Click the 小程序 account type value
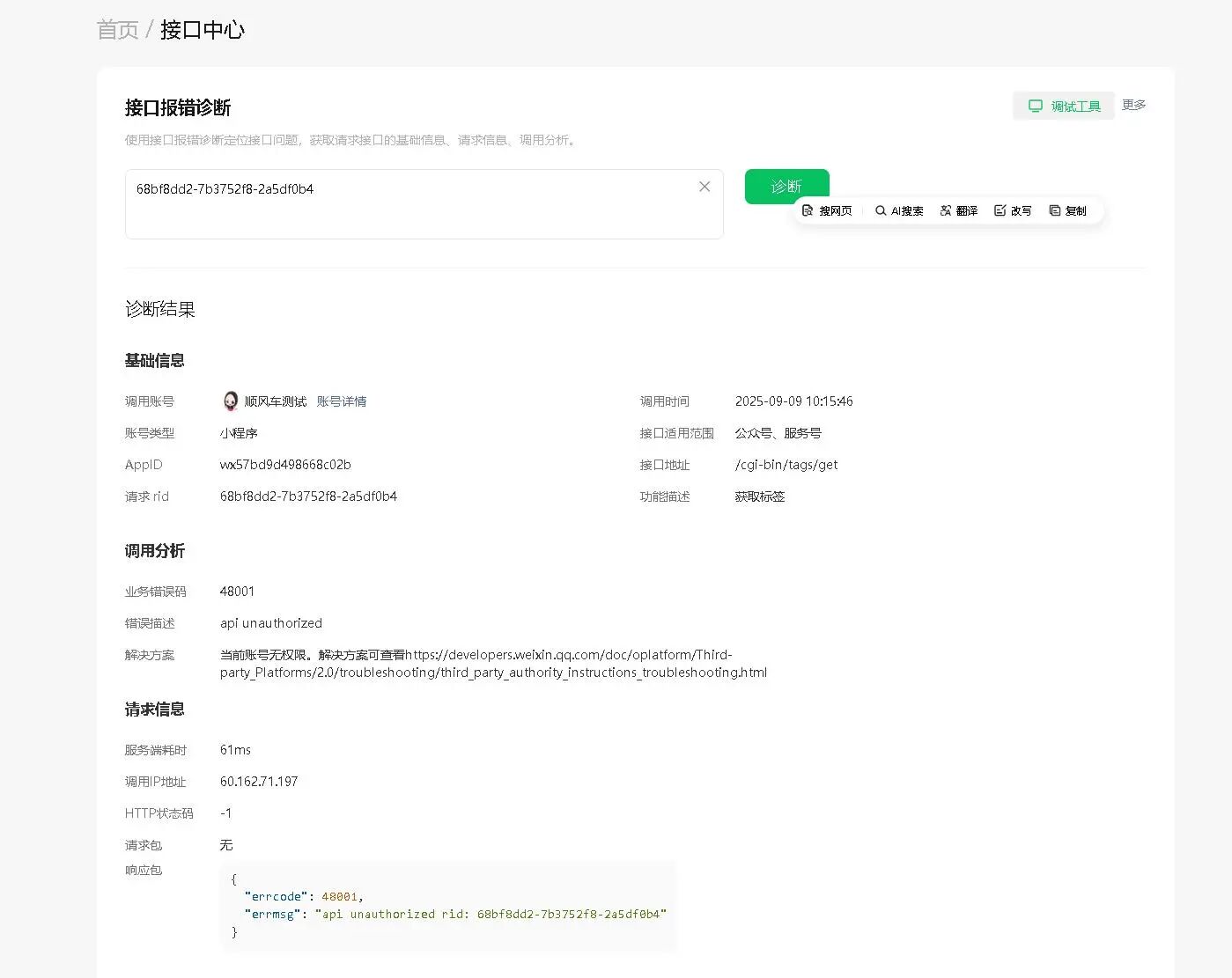The height and width of the screenshot is (978, 1232). (239, 433)
